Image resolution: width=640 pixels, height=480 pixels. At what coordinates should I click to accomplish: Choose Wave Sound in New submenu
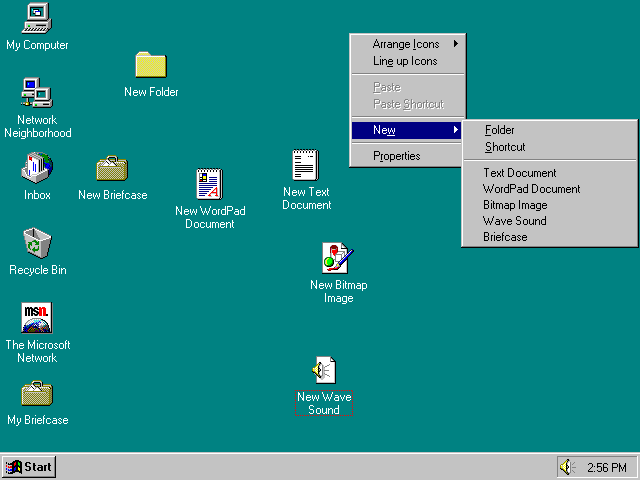[550, 221]
